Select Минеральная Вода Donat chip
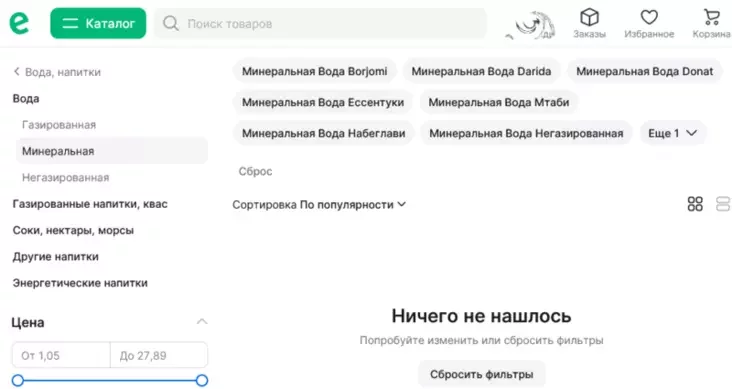 [x=645, y=71]
